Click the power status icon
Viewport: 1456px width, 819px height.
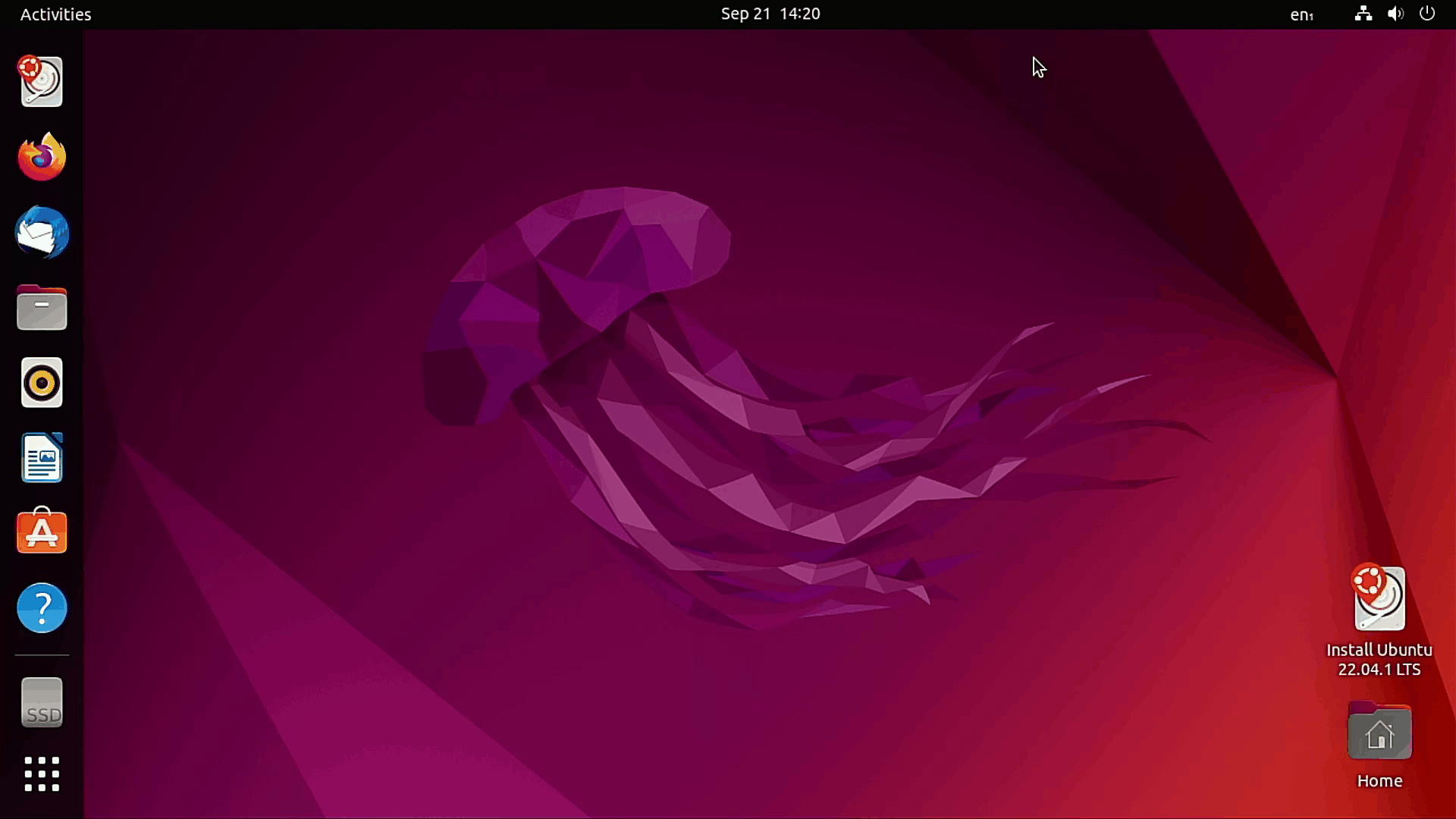[x=1428, y=14]
